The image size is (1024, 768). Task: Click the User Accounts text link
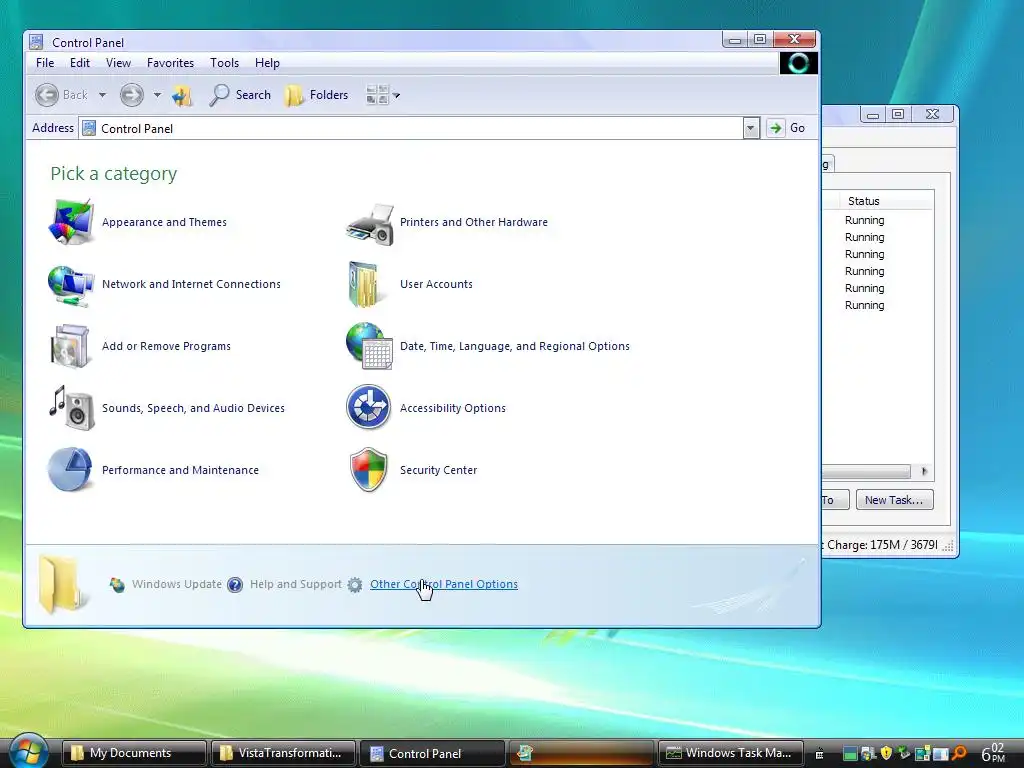pos(436,284)
